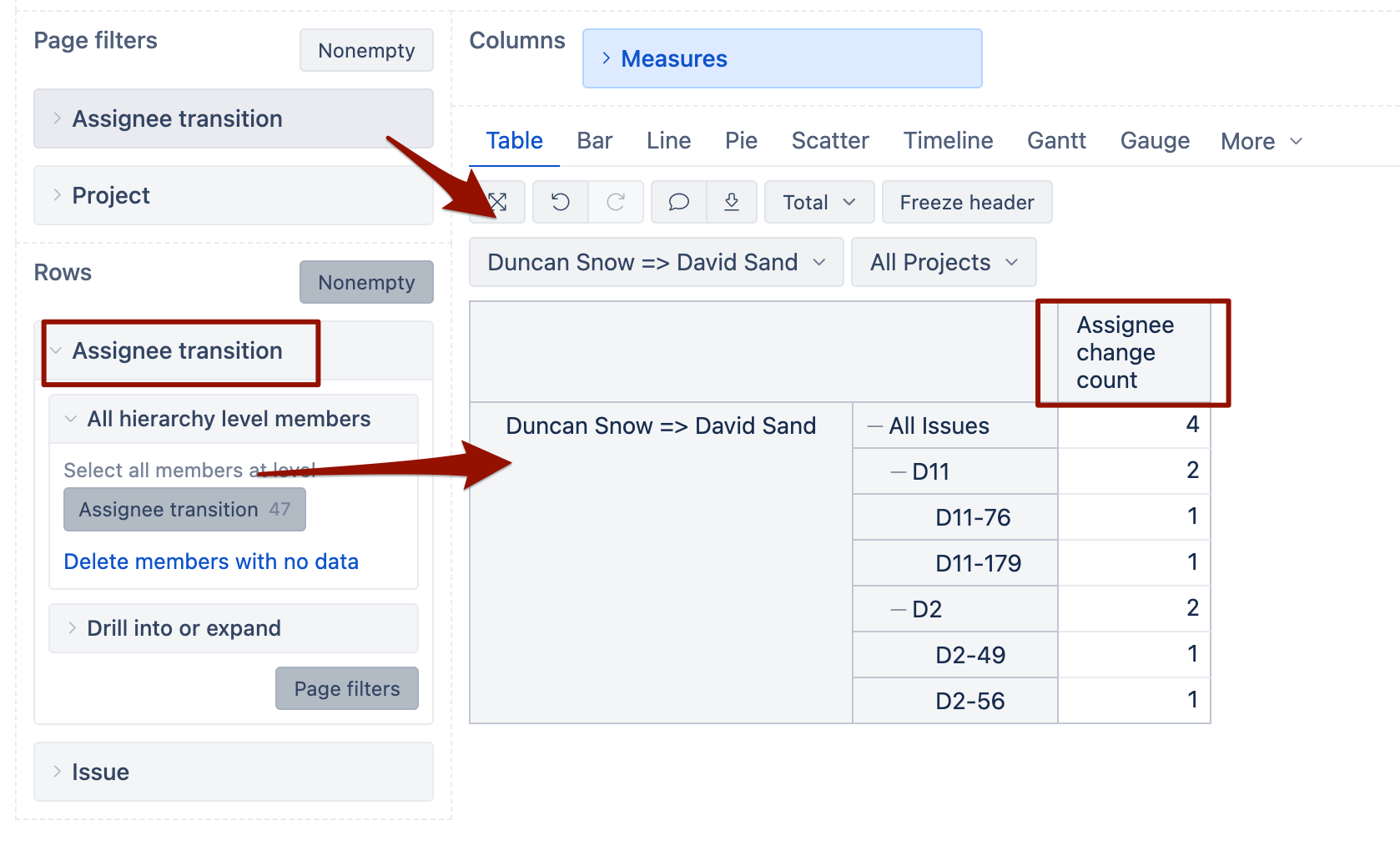Open the All Projects filter dropdown

[x=944, y=263]
